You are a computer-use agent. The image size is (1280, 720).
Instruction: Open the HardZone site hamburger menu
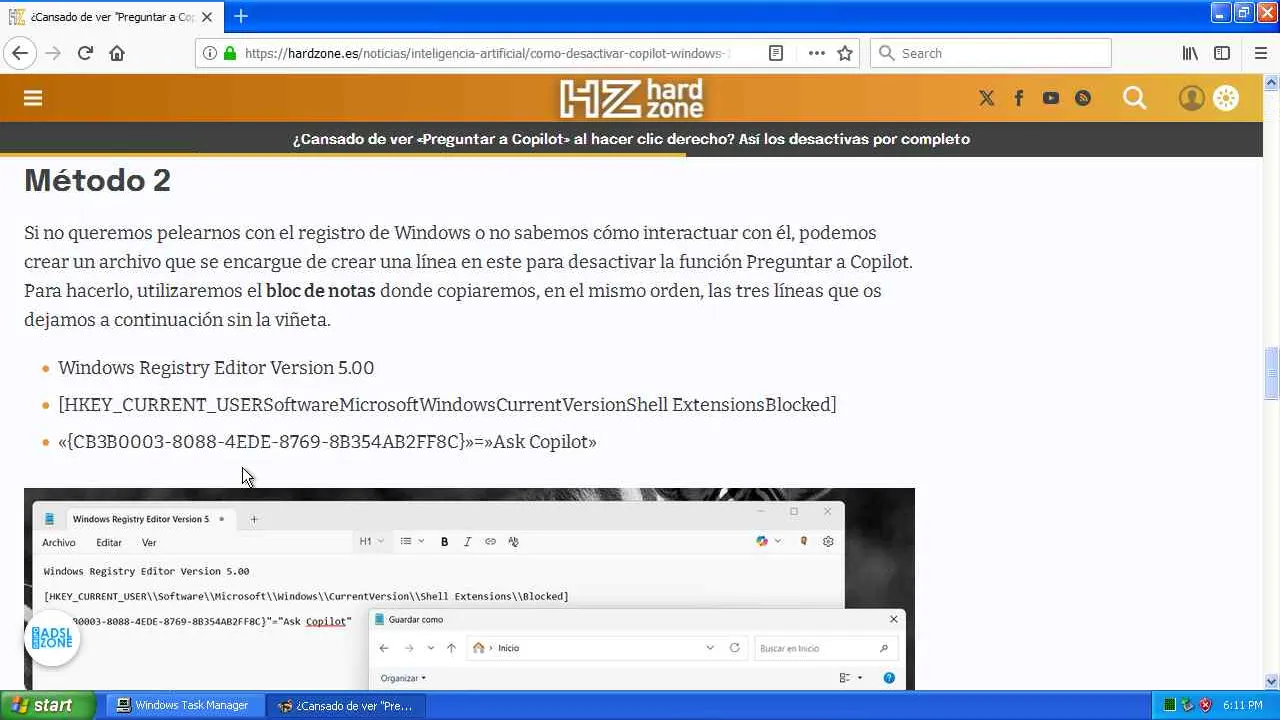click(x=33, y=98)
